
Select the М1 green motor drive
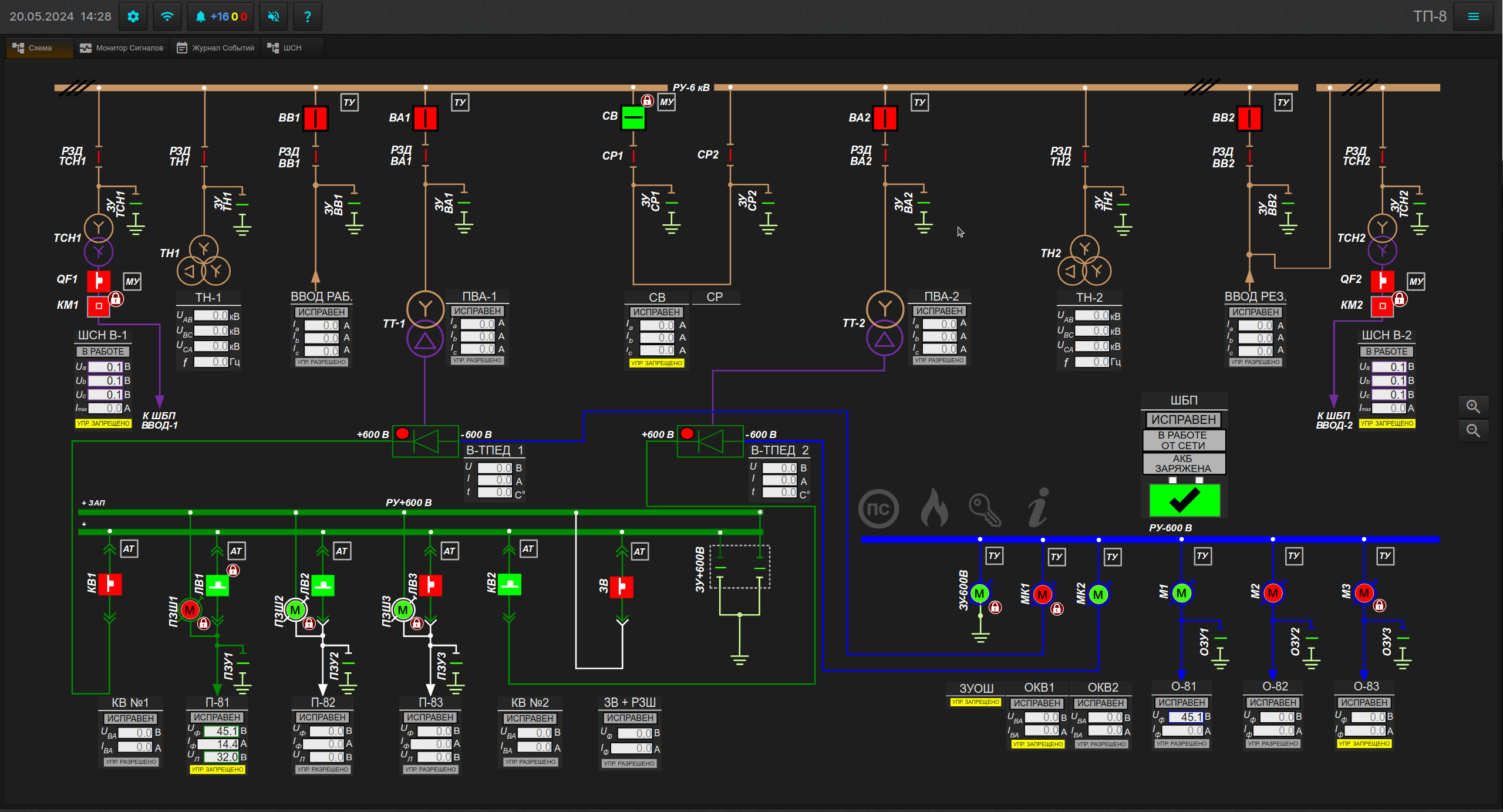click(1182, 593)
